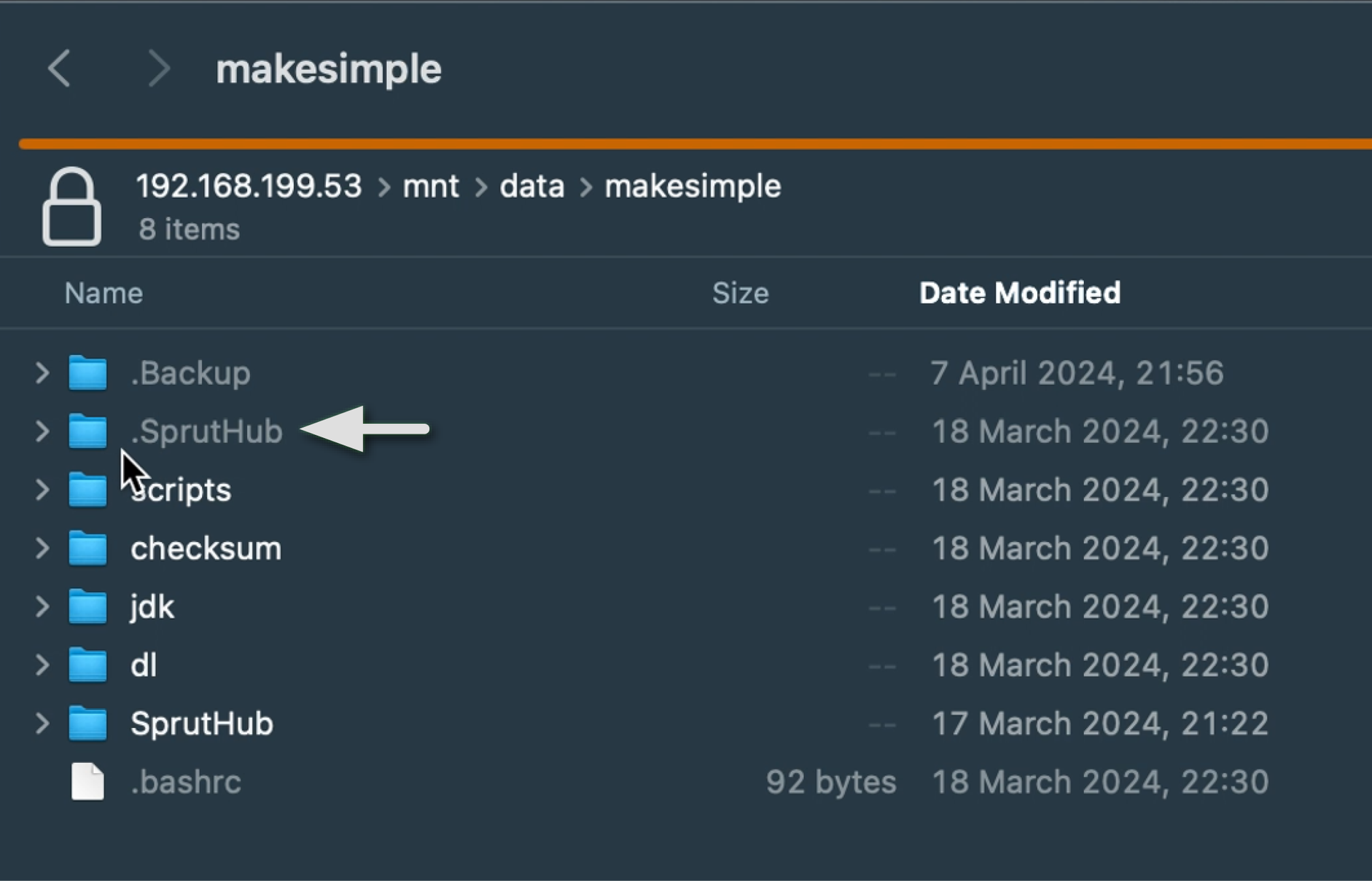Go to data in breadcrumb path
Viewport: 1372px width, 881px height.
[531, 187]
